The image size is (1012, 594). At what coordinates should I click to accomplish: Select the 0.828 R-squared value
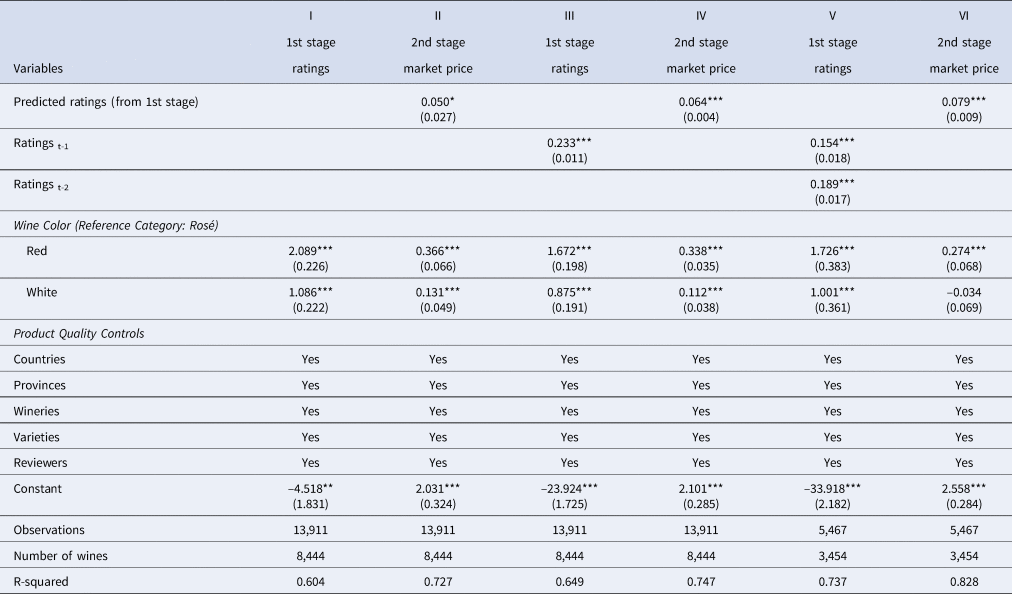click(x=964, y=581)
